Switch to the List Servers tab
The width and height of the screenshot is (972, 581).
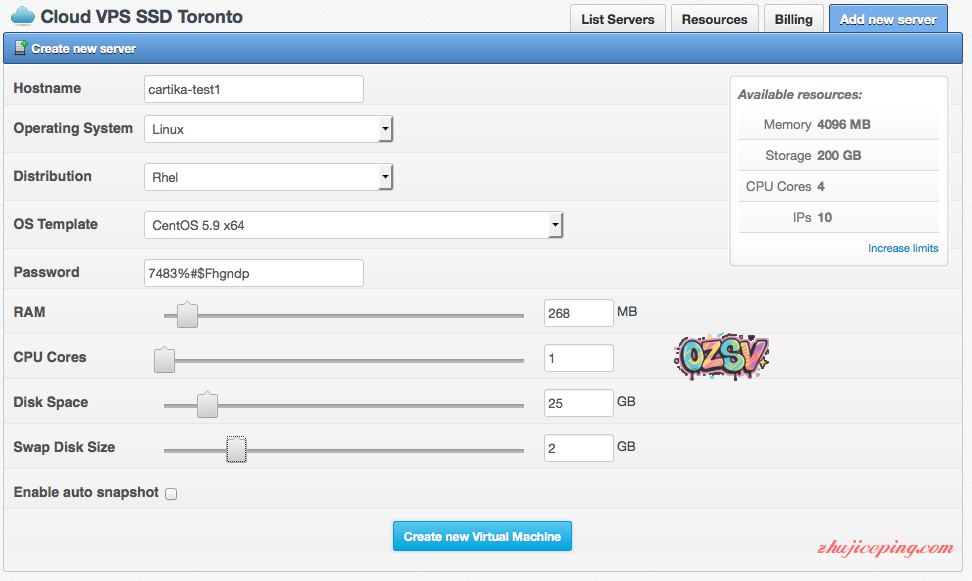pos(617,19)
